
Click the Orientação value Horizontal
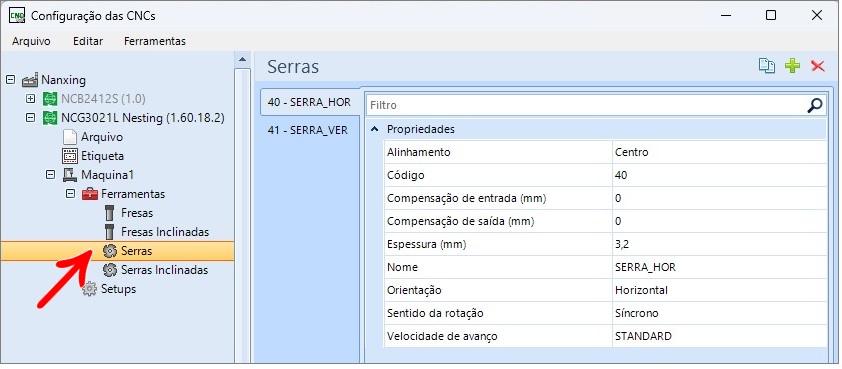719,290
